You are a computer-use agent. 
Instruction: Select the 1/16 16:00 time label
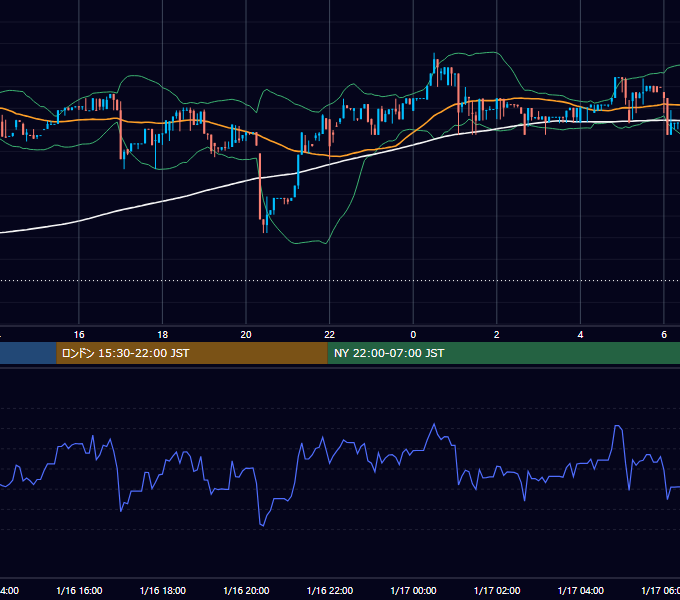[79, 590]
